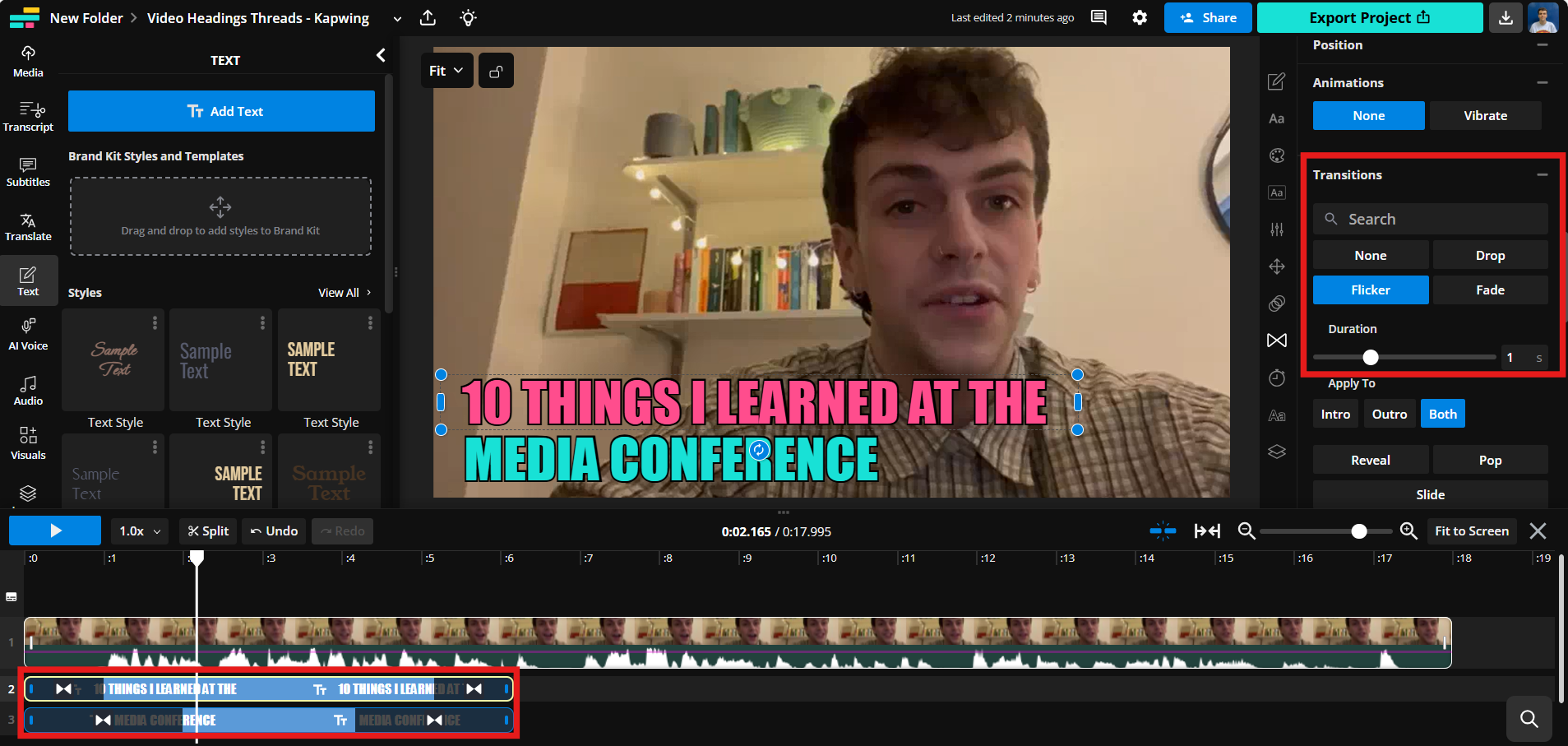This screenshot has width=1568, height=746.
Task: Open the color palette icon on the right toolbar
Action: click(x=1277, y=155)
